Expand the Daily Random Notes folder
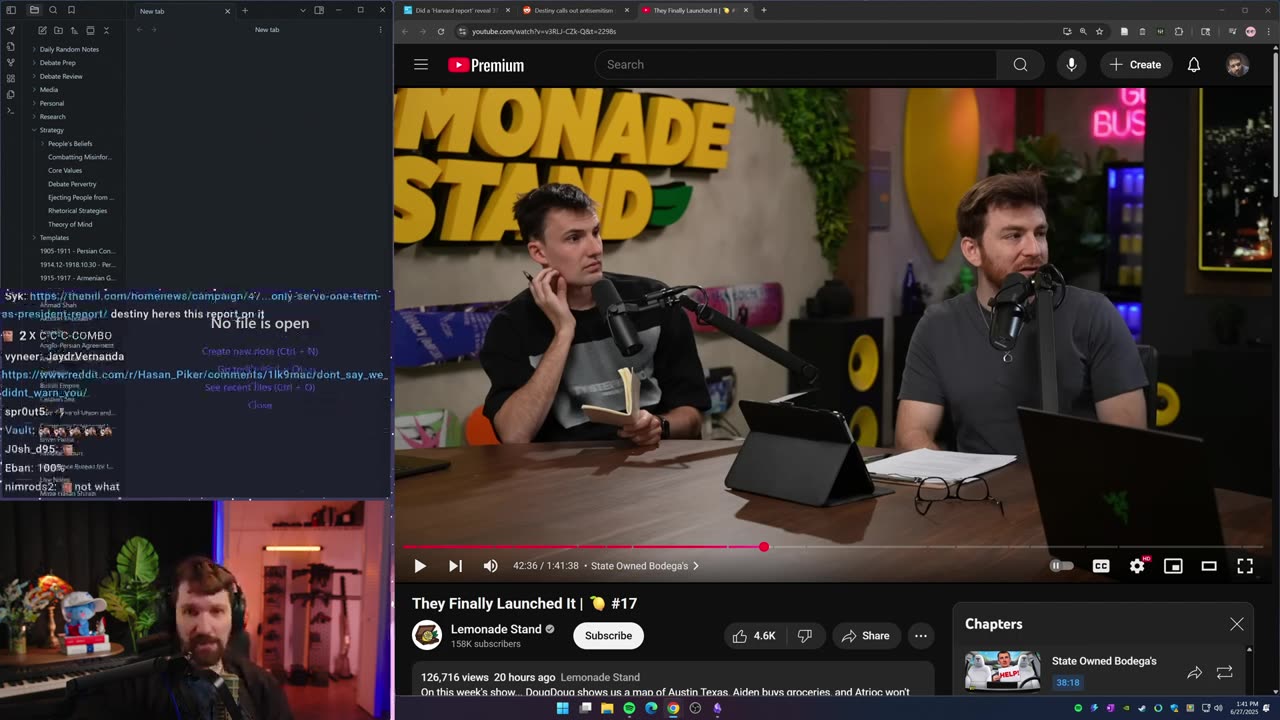Screen dimensions: 1280x720 click(68, 49)
